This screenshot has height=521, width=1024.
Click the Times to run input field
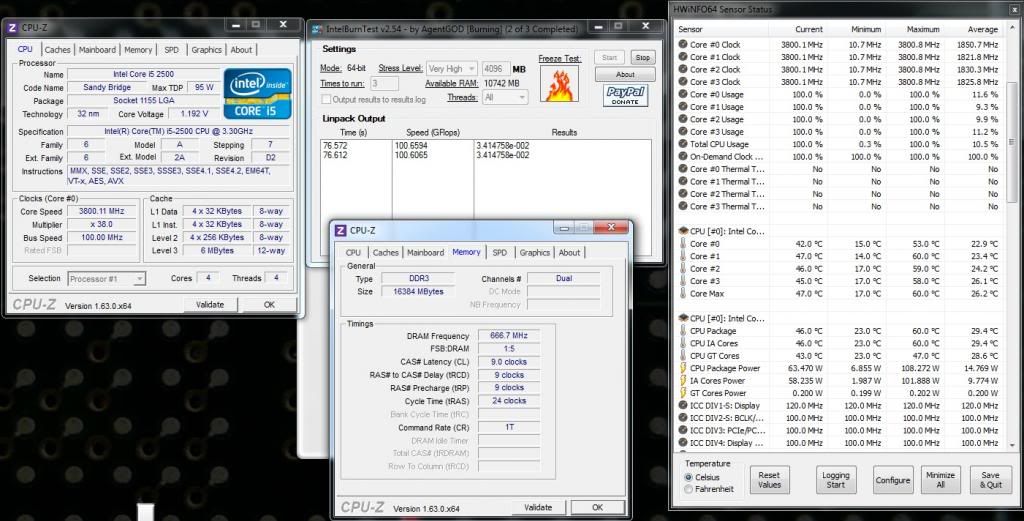point(384,84)
